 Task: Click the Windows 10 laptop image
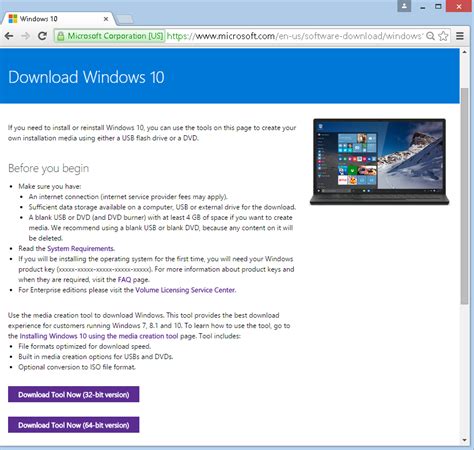pyautogui.click(x=379, y=162)
